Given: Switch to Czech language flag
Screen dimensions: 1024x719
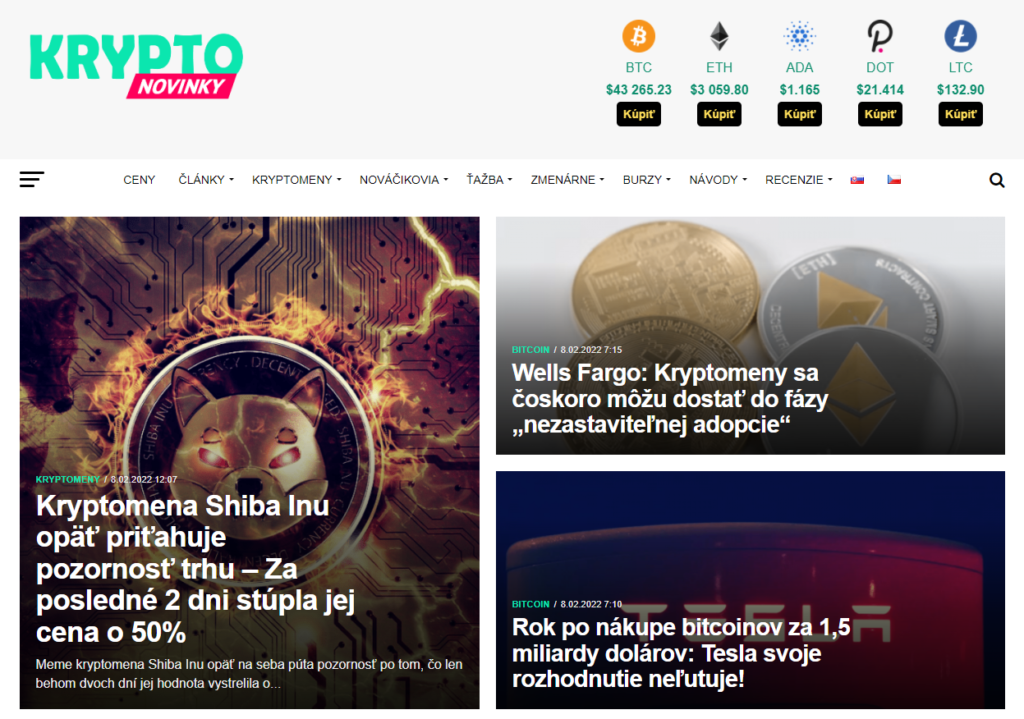Looking at the screenshot, I should click(x=894, y=180).
